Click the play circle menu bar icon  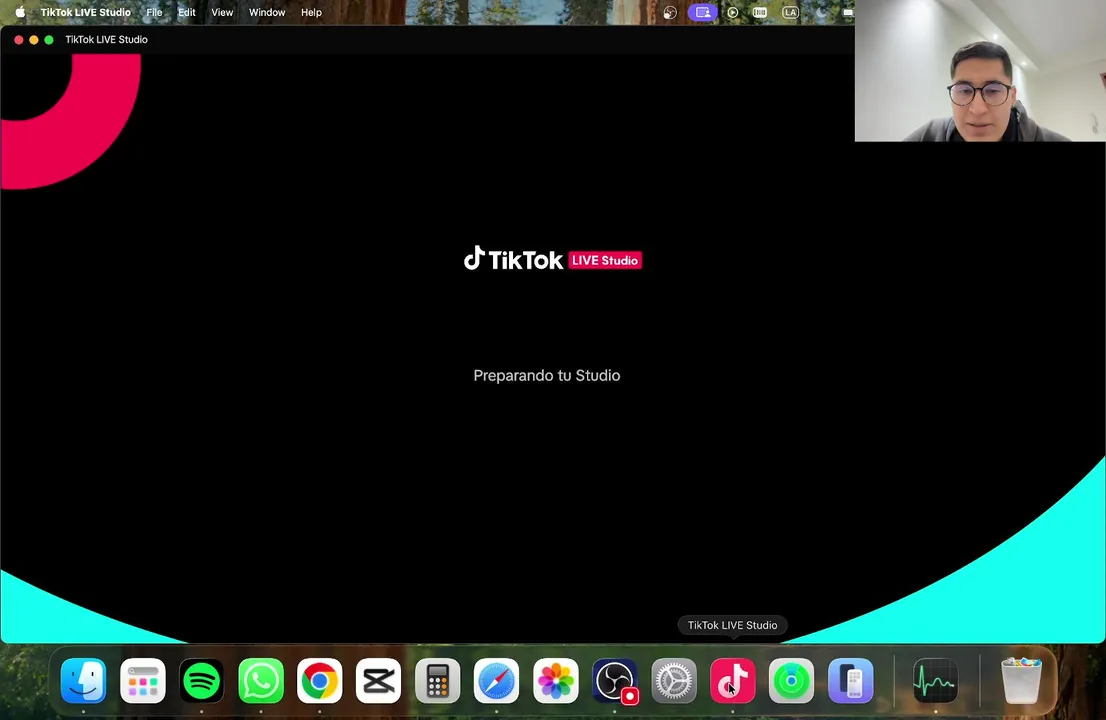click(x=733, y=12)
